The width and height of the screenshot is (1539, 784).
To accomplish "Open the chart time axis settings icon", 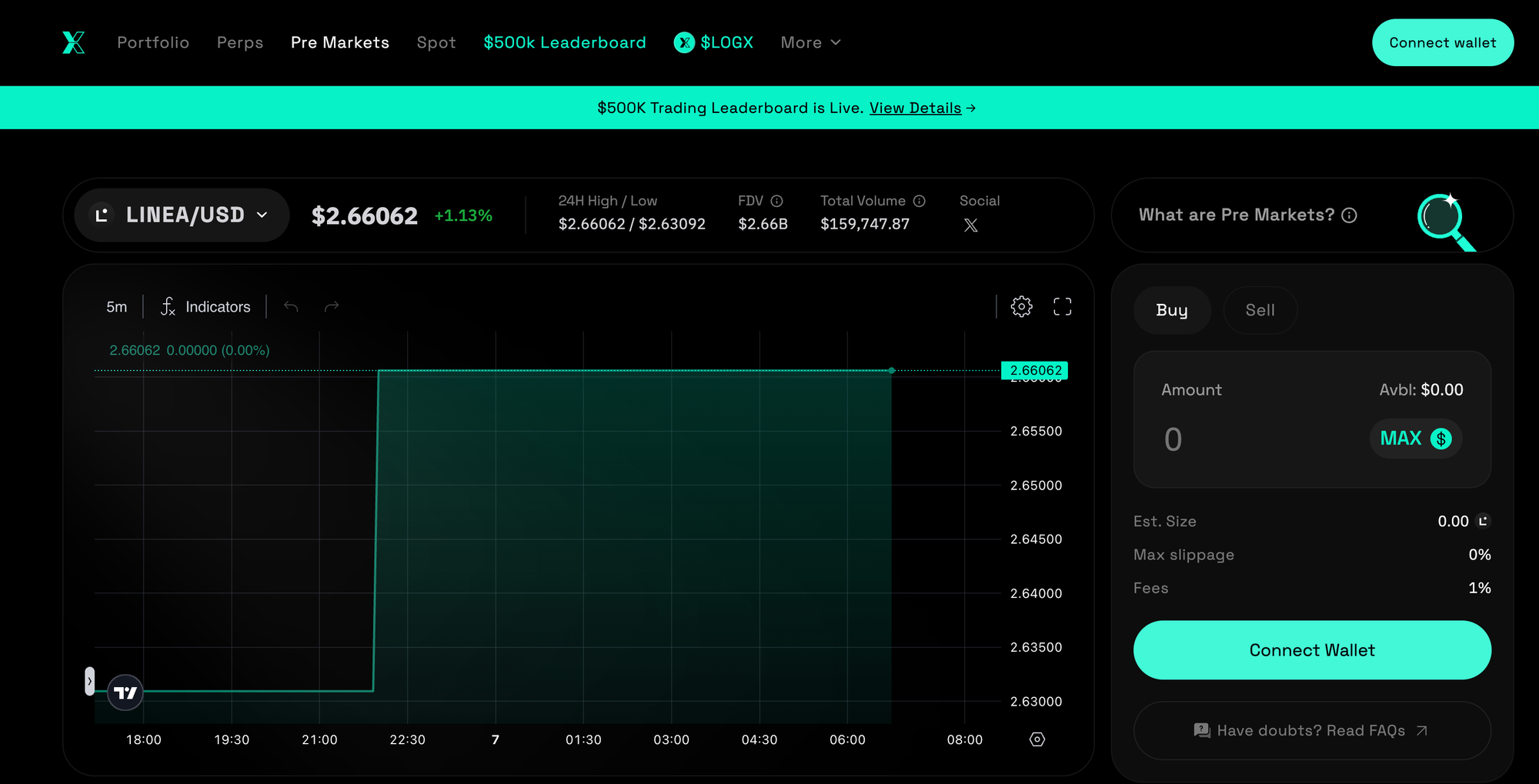I will 1037,739.
